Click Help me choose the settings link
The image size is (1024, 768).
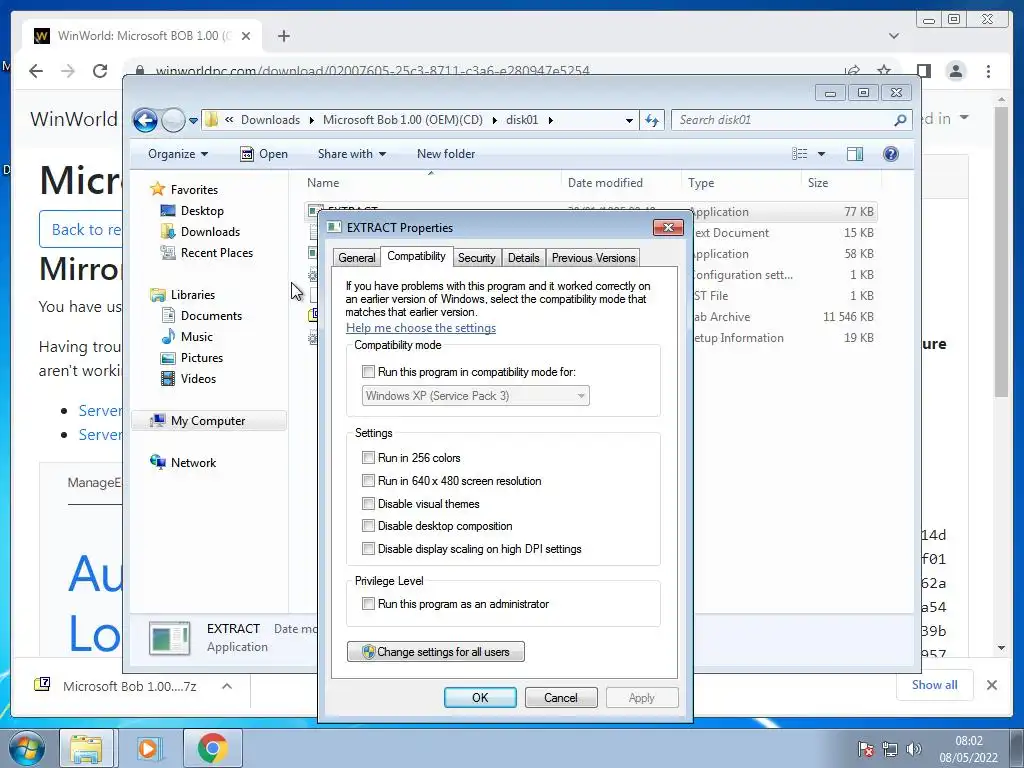[x=421, y=328]
